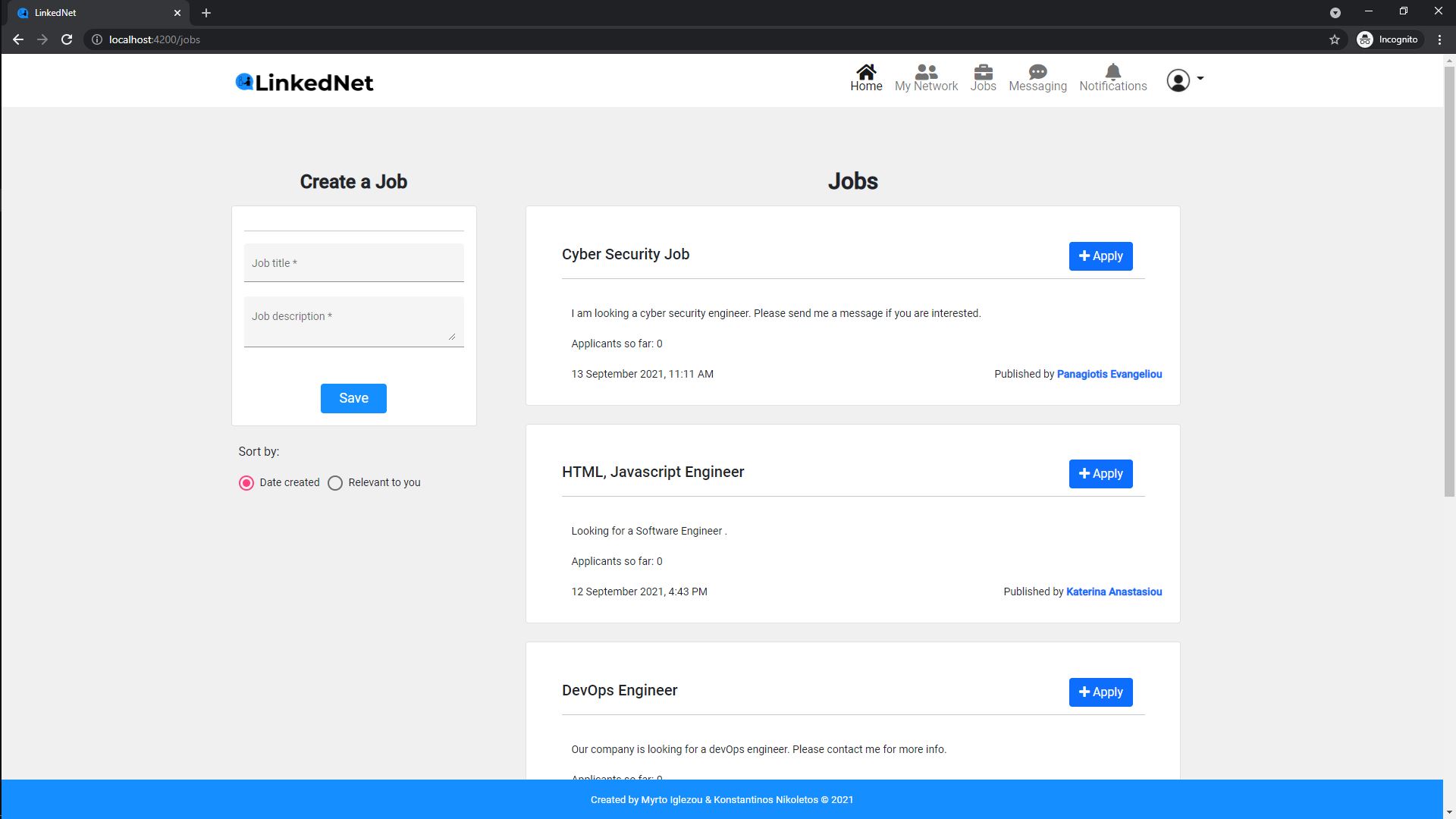Click the LinkedNet logo
The width and height of the screenshot is (1456, 819).
pyautogui.click(x=304, y=82)
